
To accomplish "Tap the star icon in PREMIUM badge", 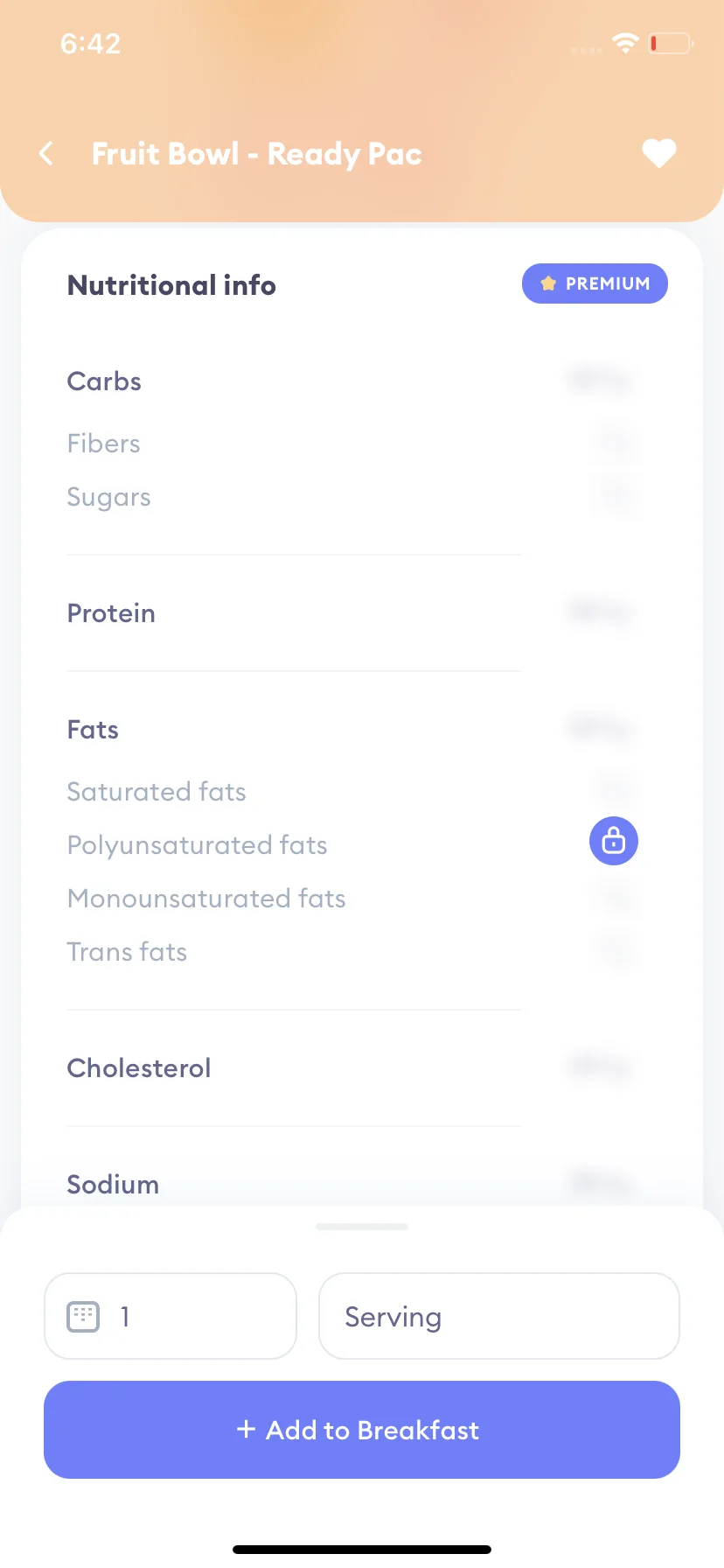I will [548, 283].
